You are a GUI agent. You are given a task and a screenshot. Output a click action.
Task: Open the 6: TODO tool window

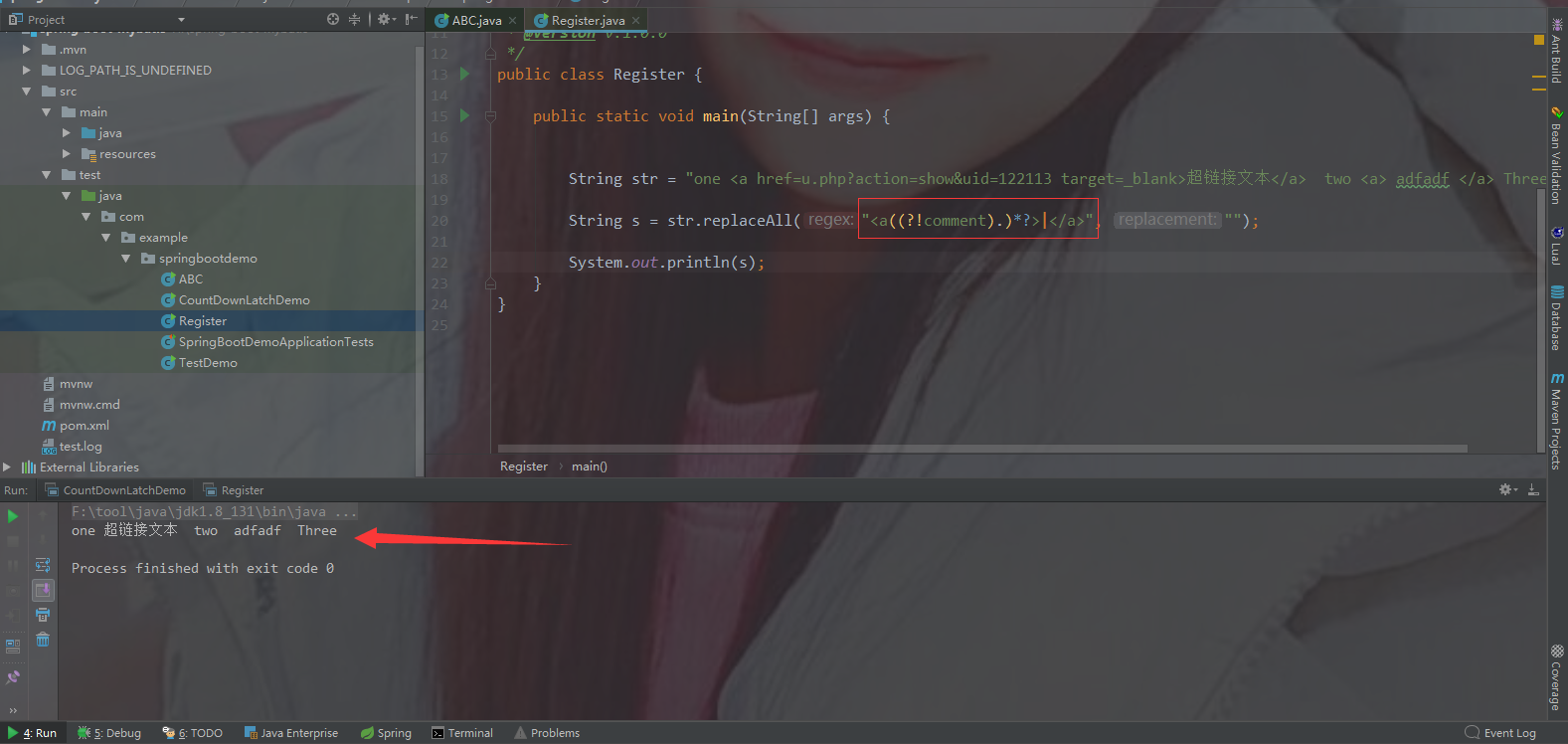click(x=193, y=733)
